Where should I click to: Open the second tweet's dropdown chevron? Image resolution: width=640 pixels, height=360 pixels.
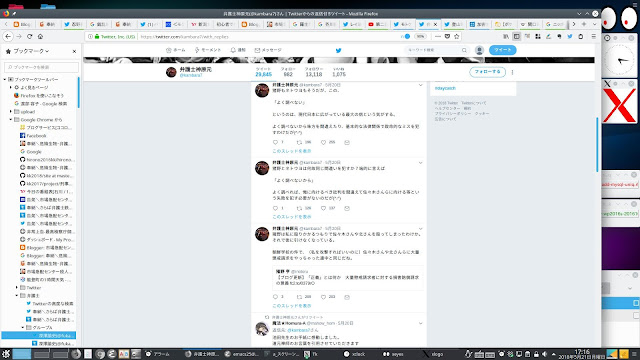coord(420,163)
